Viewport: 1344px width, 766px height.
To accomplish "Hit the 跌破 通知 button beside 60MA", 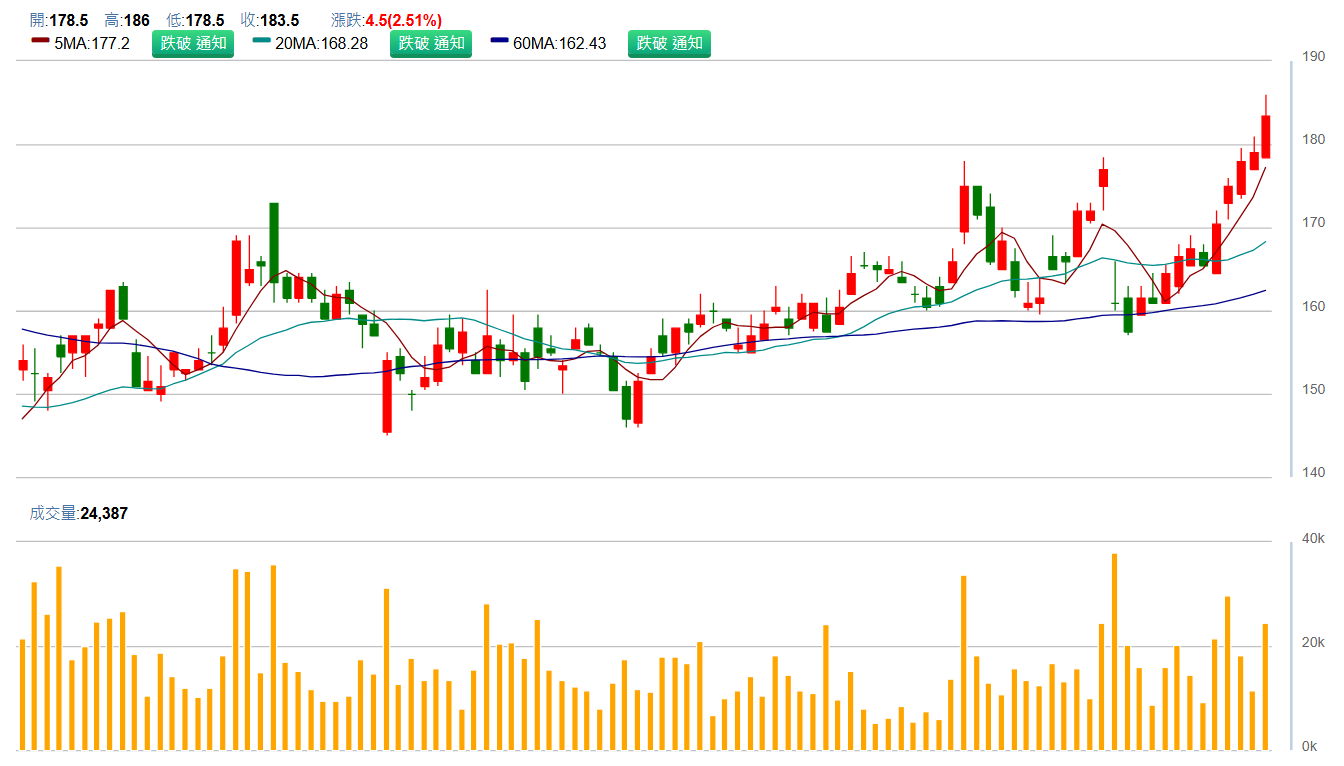I will pyautogui.click(x=669, y=43).
